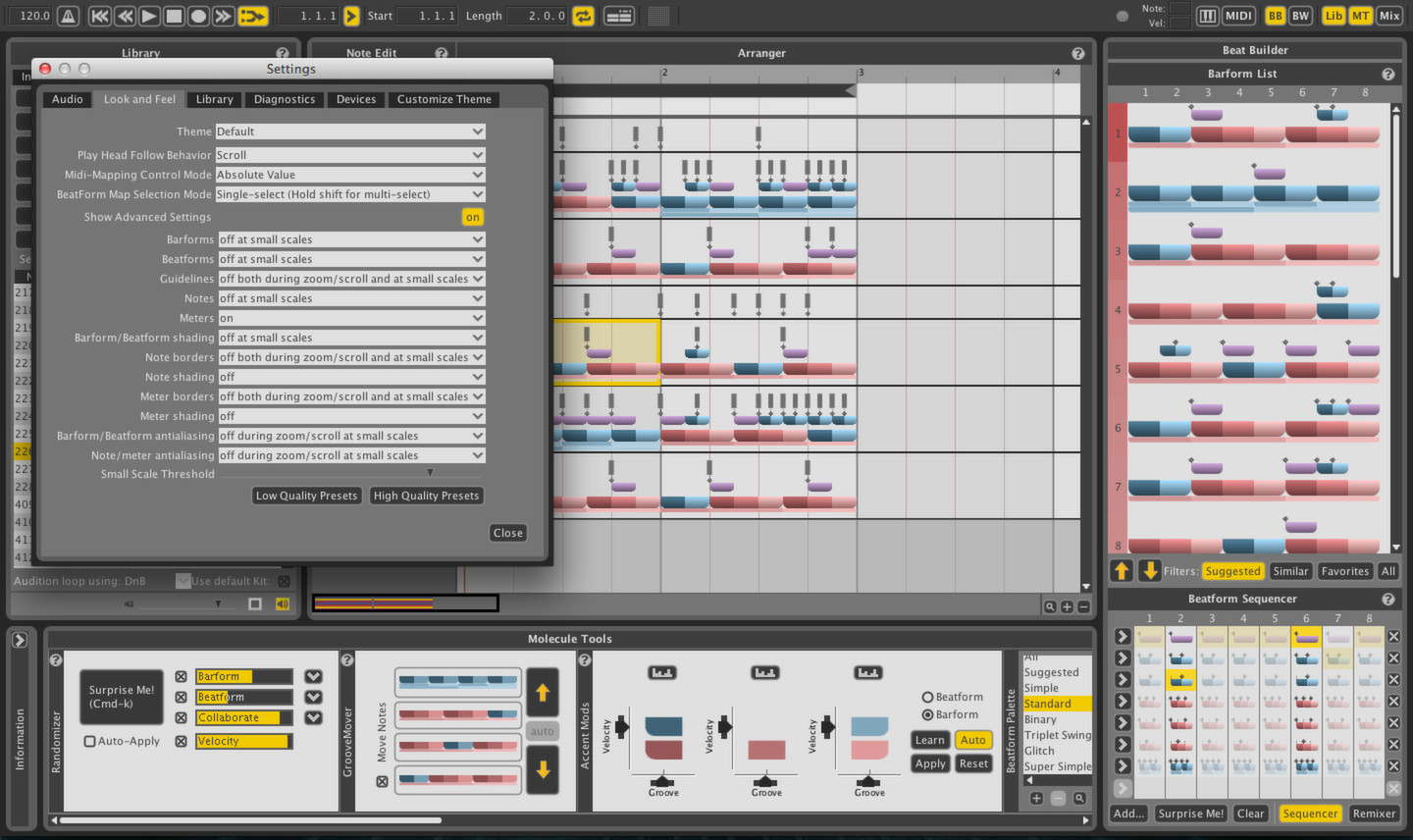This screenshot has width=1413, height=840.
Task: Enable the loop/repeat icon next to Length
Action: [x=583, y=16]
